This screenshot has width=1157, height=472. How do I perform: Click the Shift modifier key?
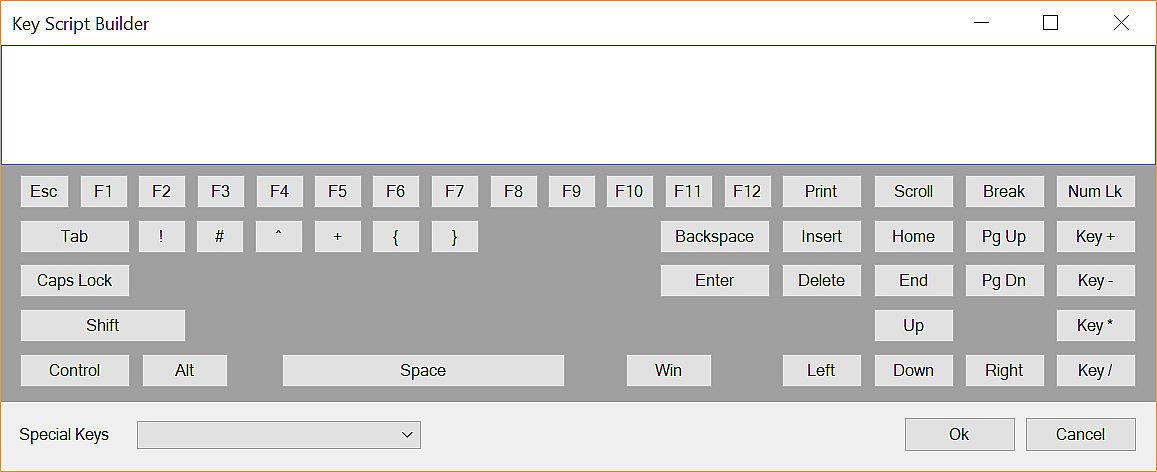[103, 326]
